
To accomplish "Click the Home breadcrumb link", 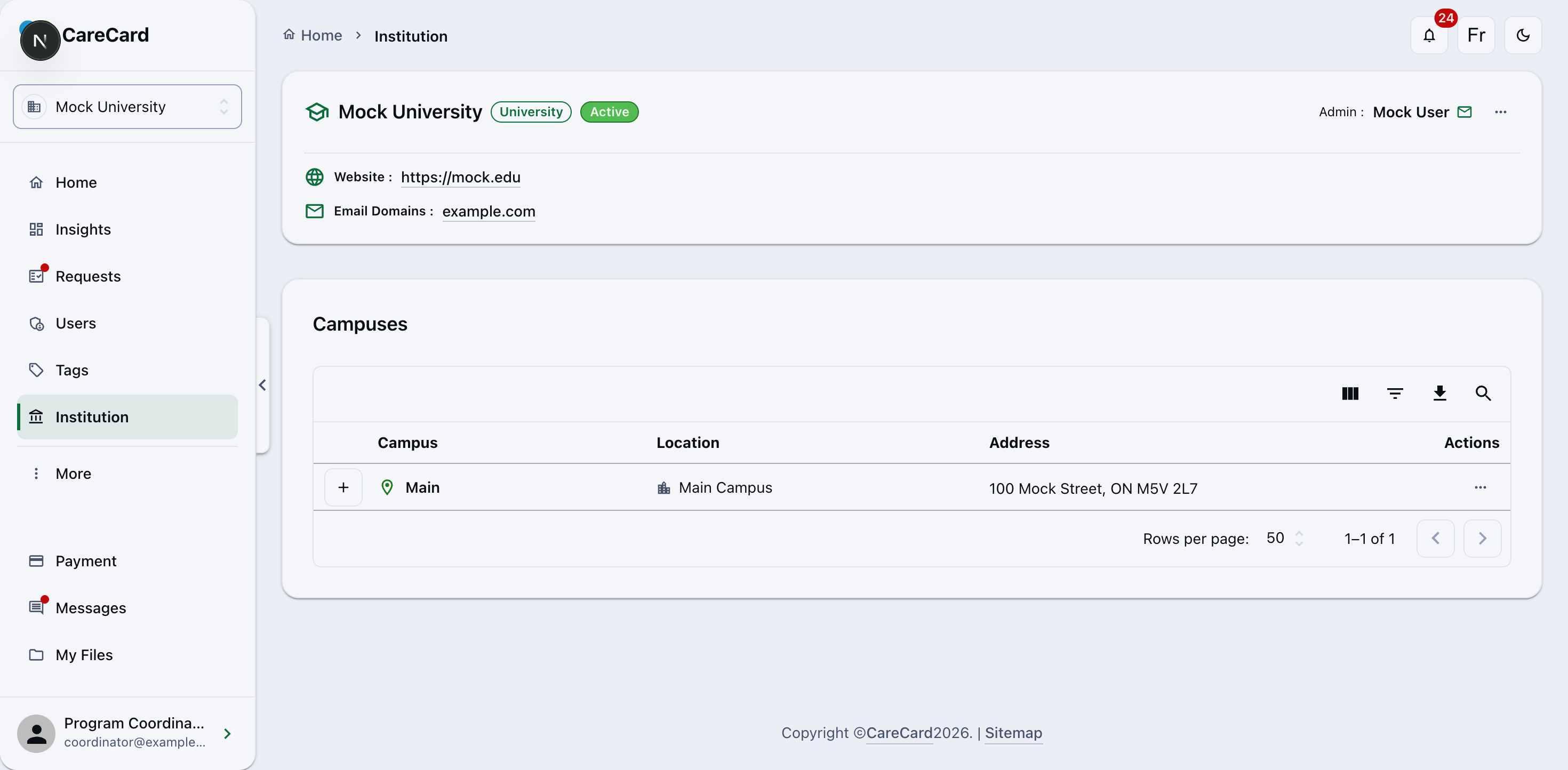I will [313, 35].
